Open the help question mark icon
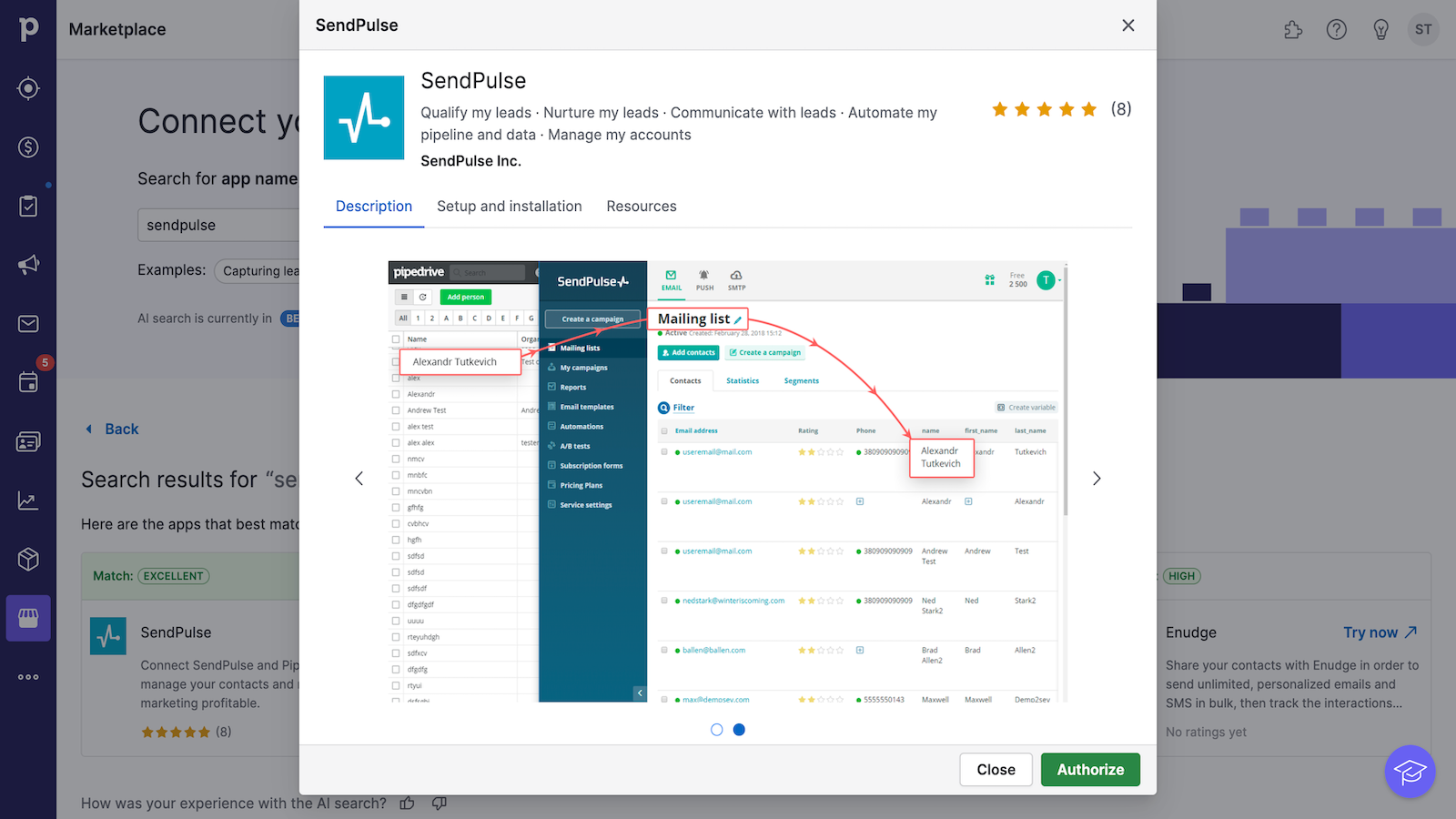 click(x=1336, y=30)
